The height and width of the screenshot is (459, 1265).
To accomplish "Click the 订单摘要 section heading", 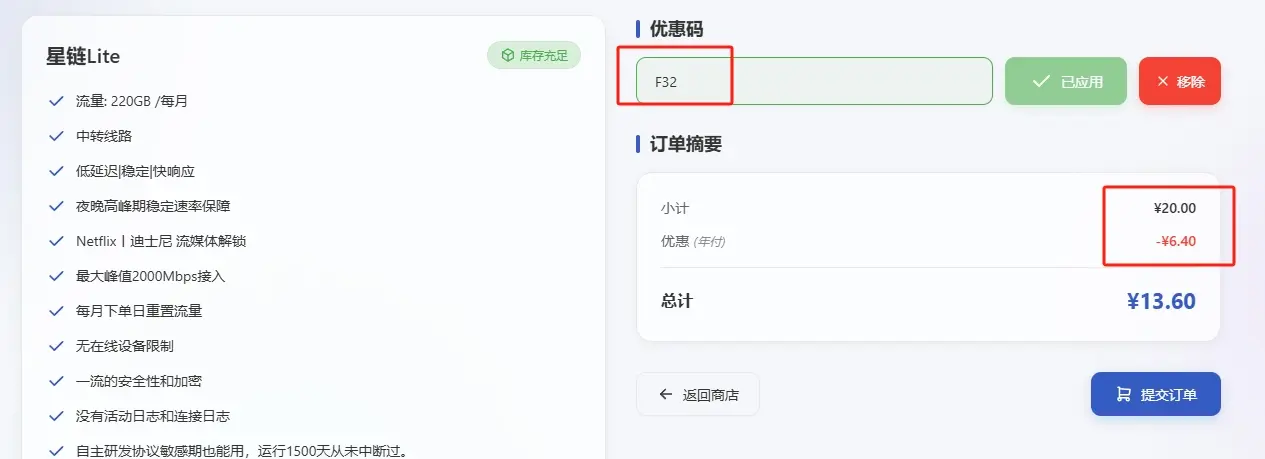I will click(x=686, y=144).
